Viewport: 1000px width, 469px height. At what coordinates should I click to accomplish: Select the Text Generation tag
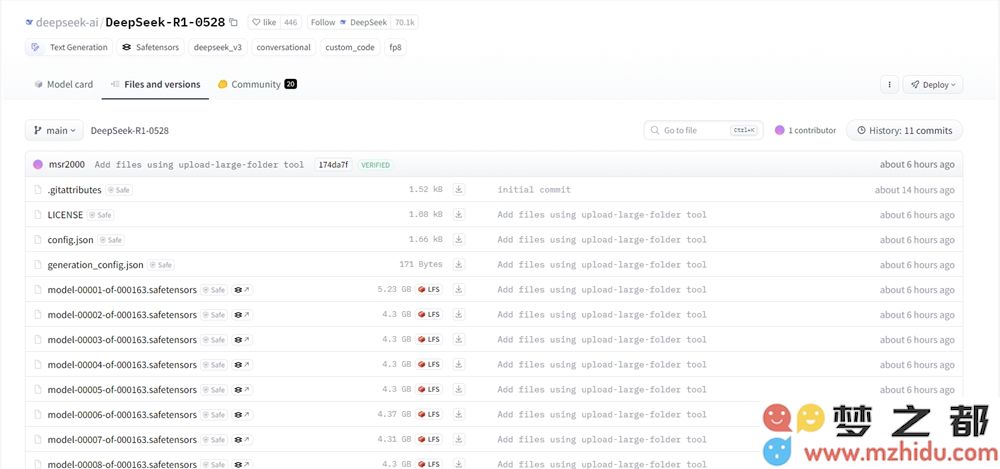pyautogui.click(x=69, y=47)
